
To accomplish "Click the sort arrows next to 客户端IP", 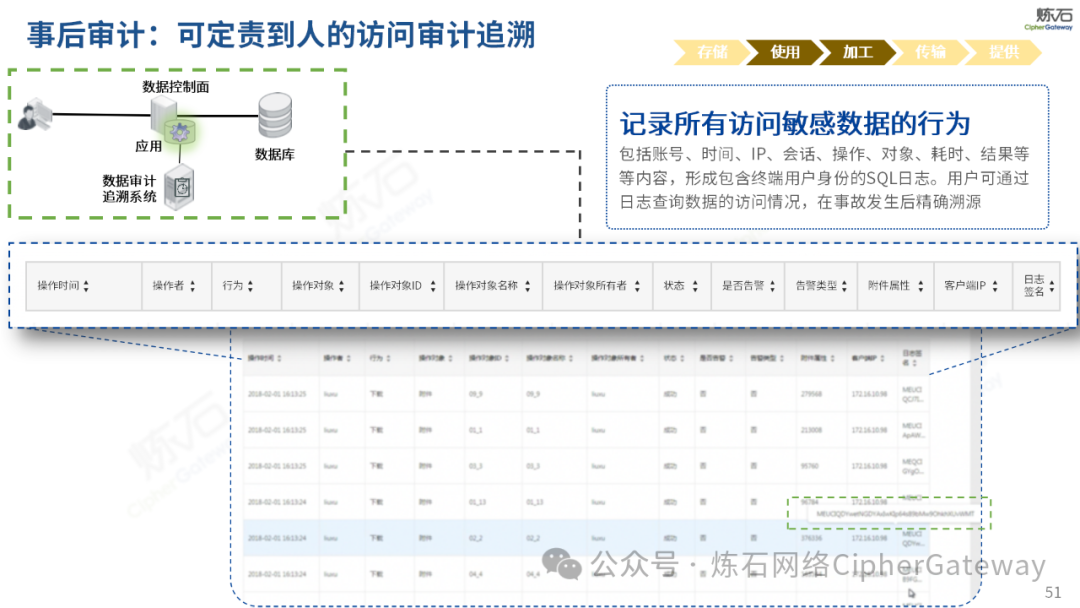I will [x=995, y=286].
